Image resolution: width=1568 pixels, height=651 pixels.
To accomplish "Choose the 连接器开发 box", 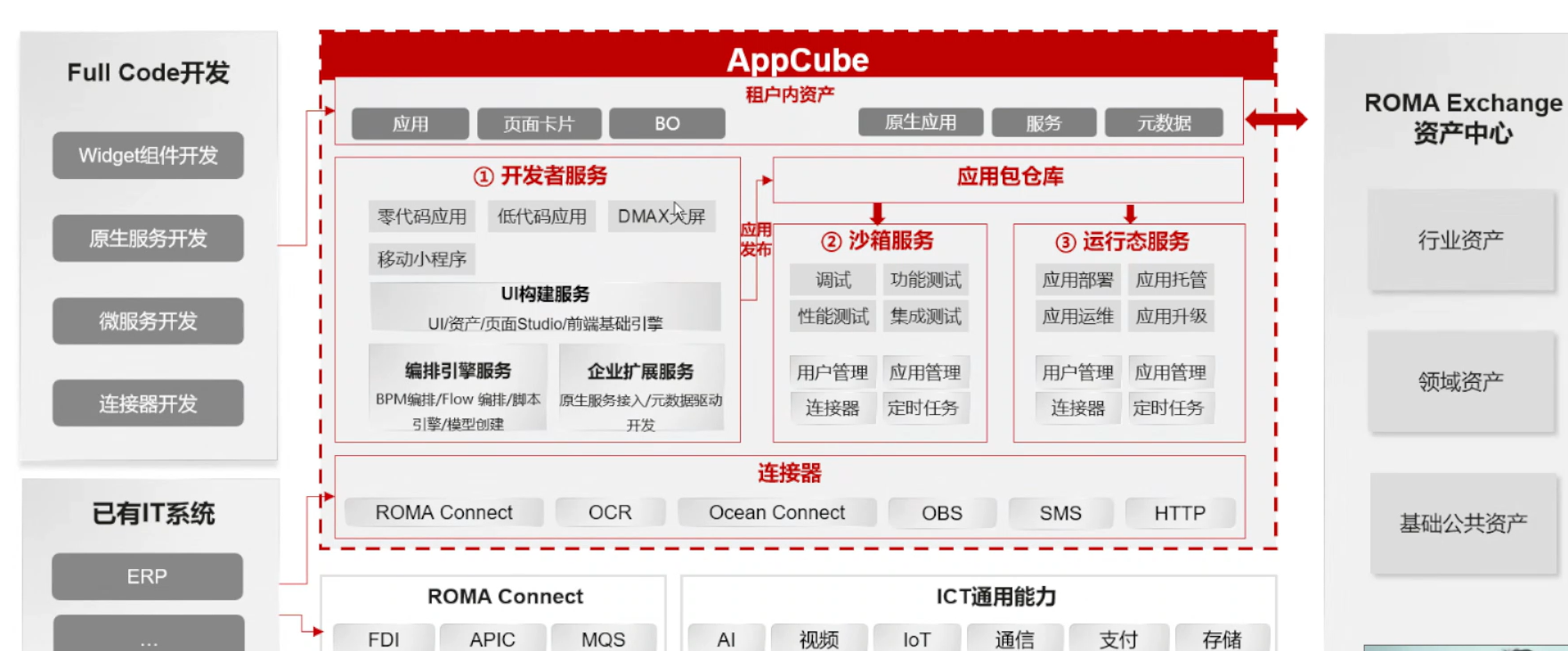I will pyautogui.click(x=148, y=403).
